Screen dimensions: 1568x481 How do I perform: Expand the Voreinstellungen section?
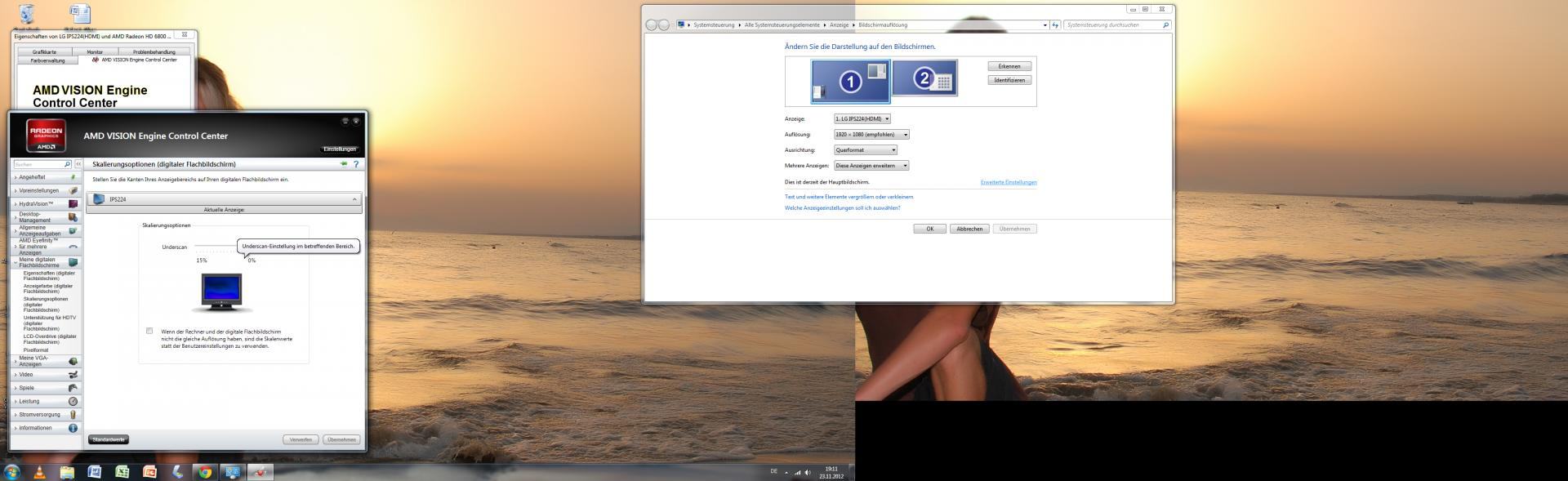(46, 190)
